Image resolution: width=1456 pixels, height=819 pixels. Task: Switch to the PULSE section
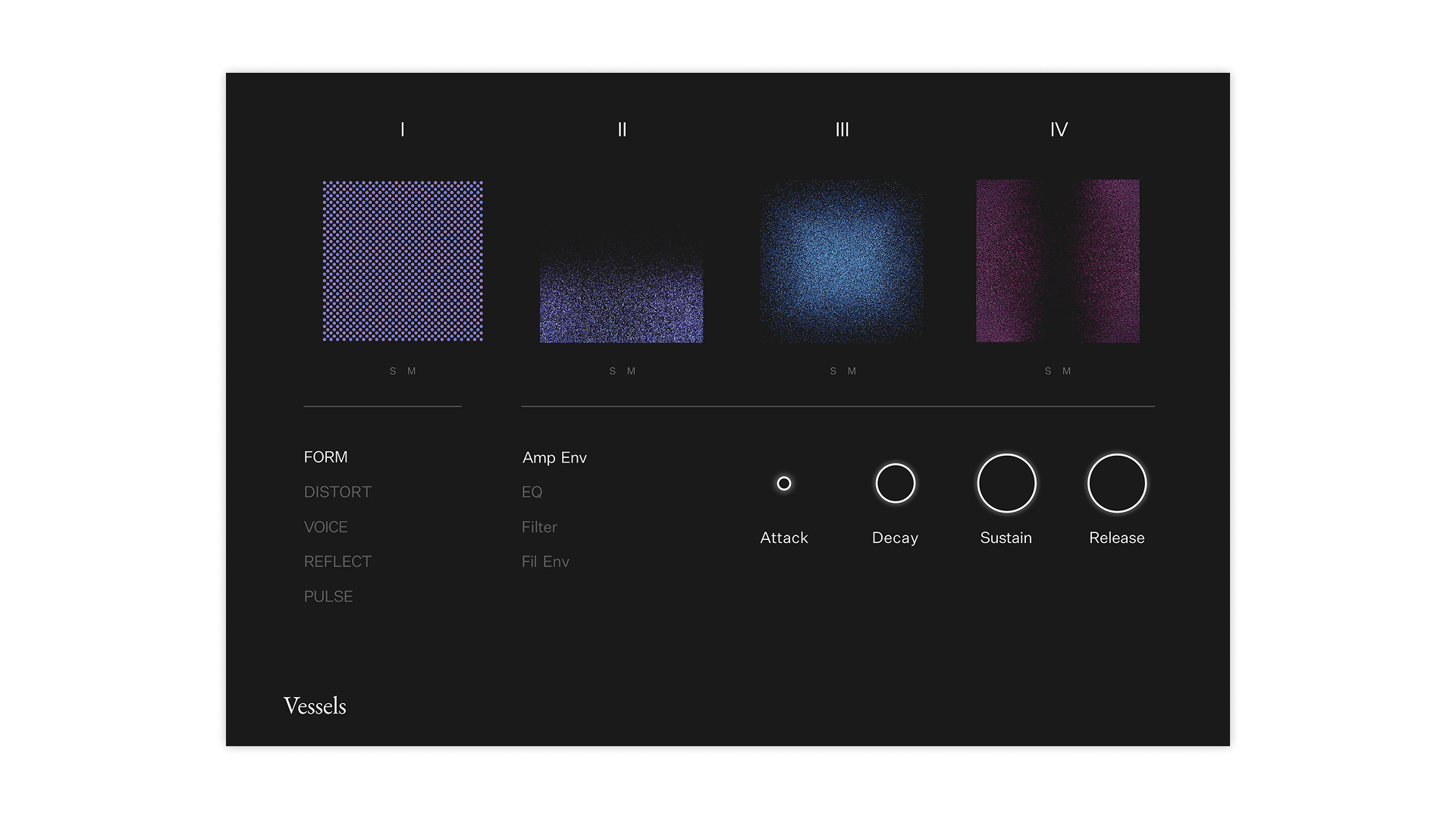pyautogui.click(x=328, y=597)
